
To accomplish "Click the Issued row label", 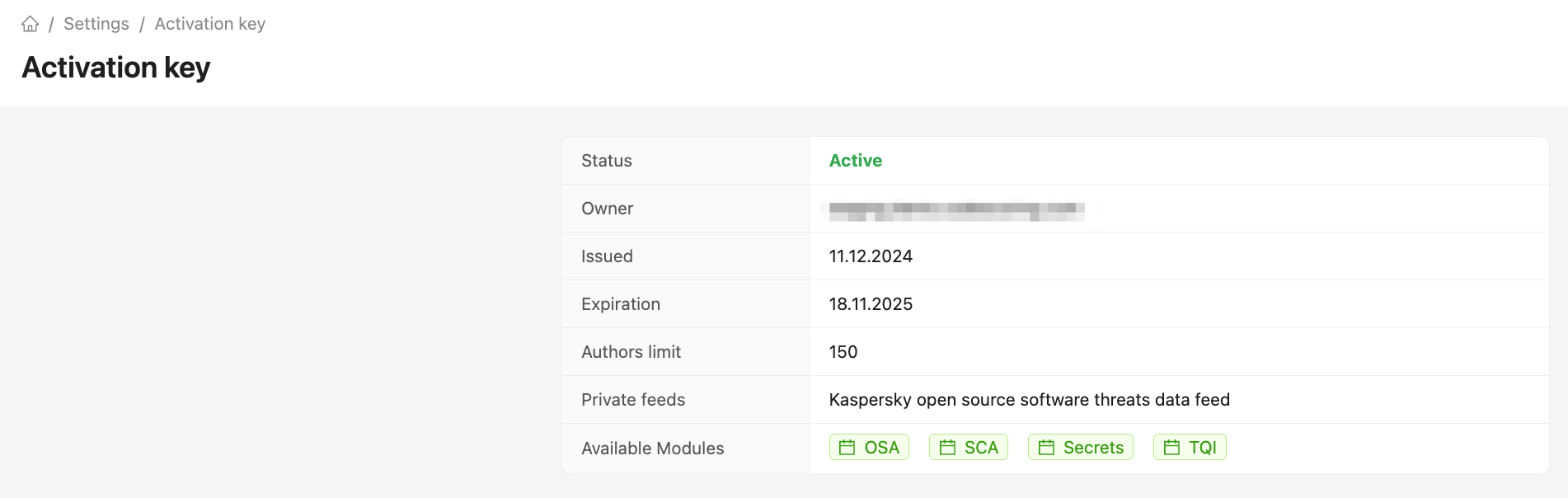I will coord(608,256).
